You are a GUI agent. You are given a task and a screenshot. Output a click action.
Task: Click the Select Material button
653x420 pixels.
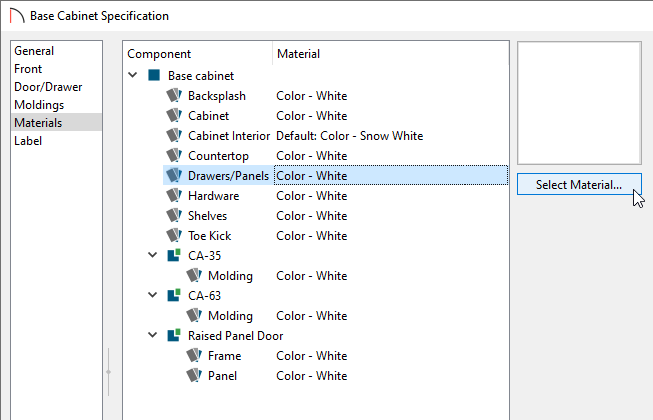[x=579, y=184]
